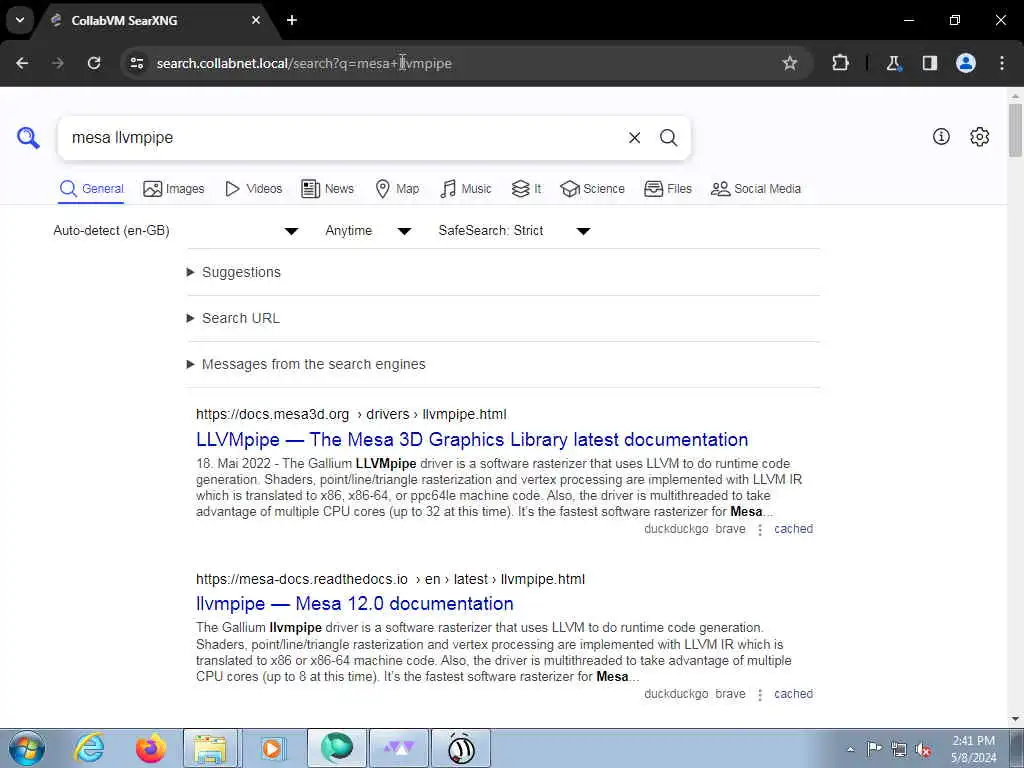Switch to the Images tab
The width and height of the screenshot is (1024, 768).
coord(174,189)
